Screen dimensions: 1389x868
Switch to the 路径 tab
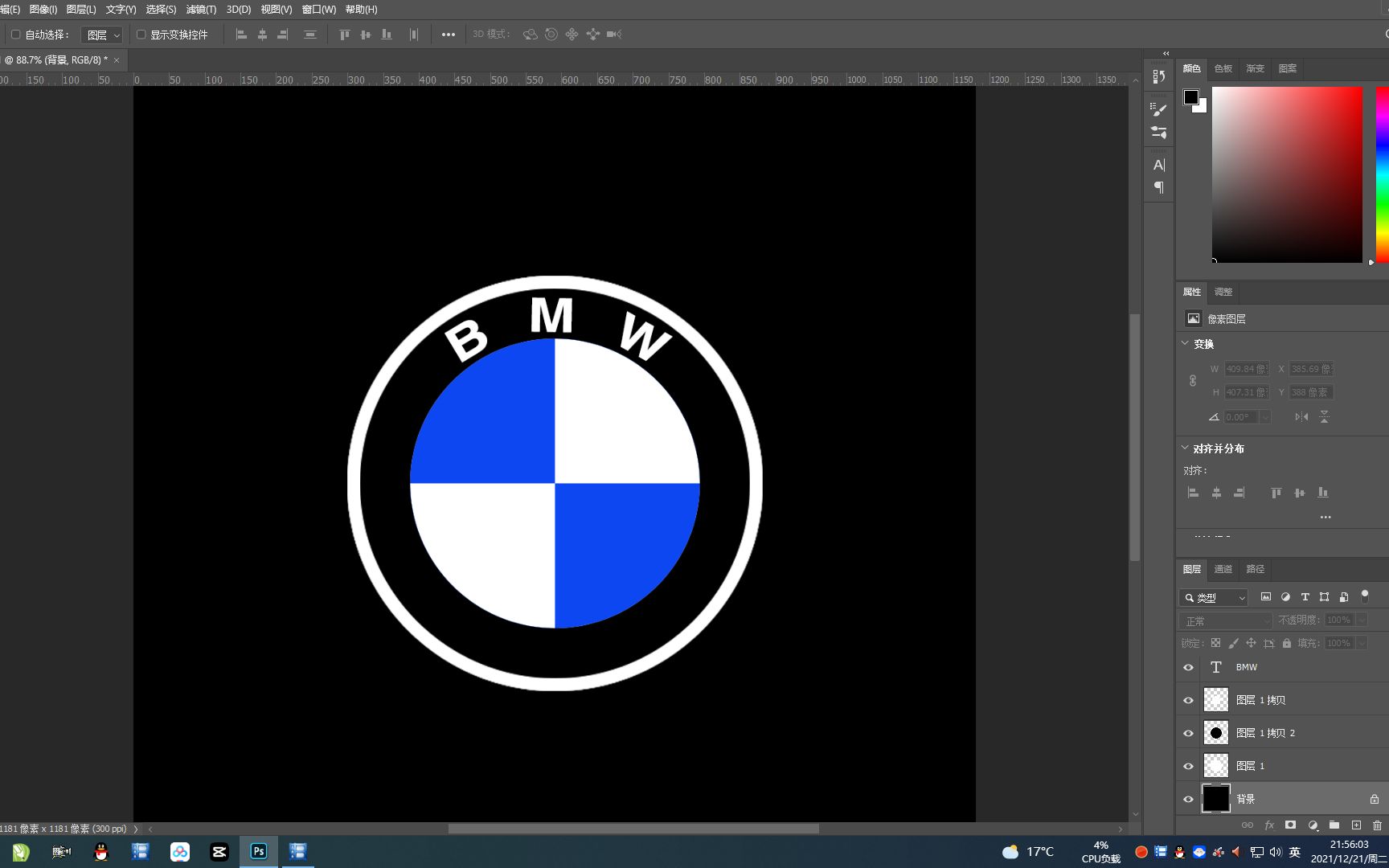[1256, 569]
